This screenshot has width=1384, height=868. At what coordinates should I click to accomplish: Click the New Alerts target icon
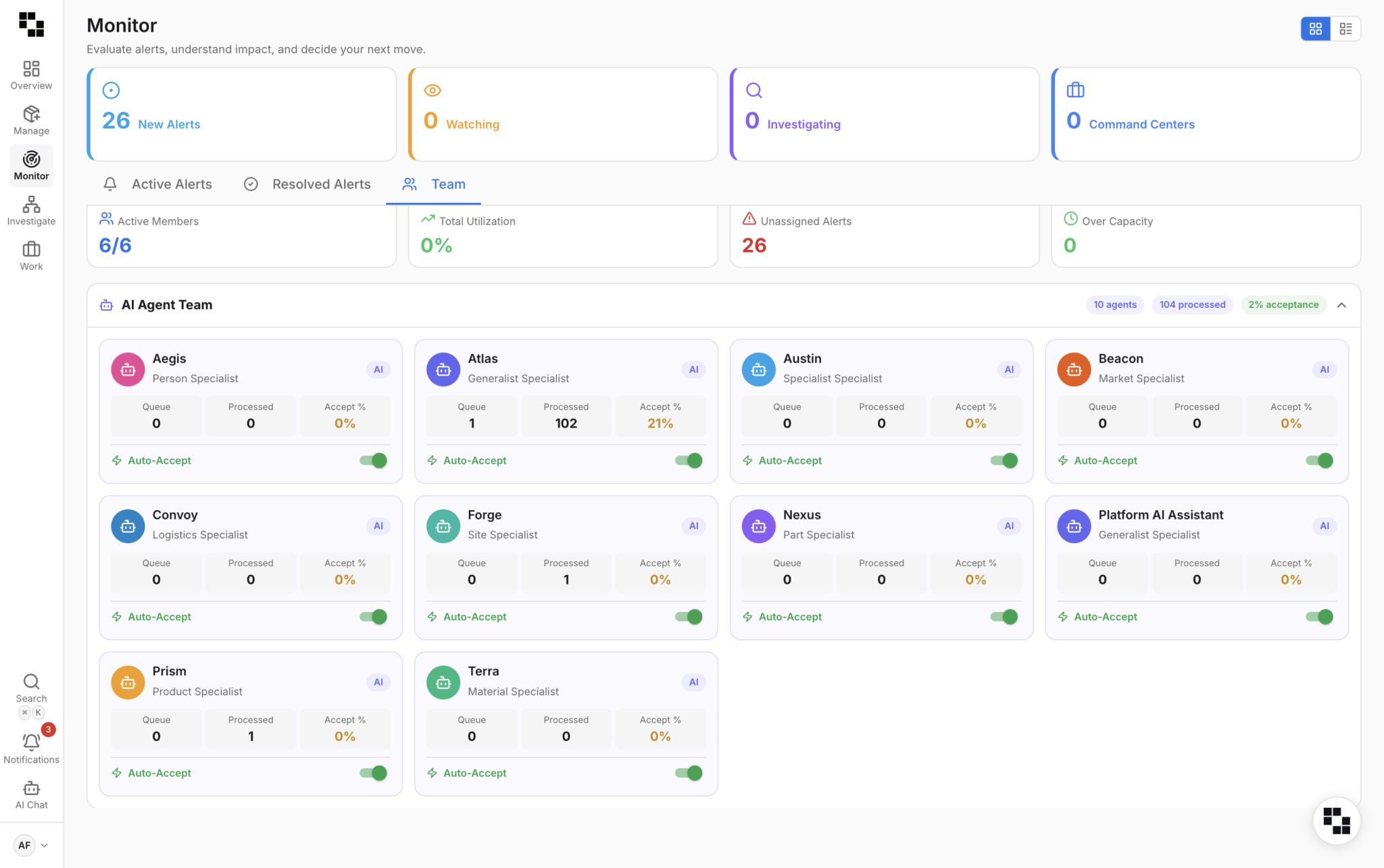[111, 90]
